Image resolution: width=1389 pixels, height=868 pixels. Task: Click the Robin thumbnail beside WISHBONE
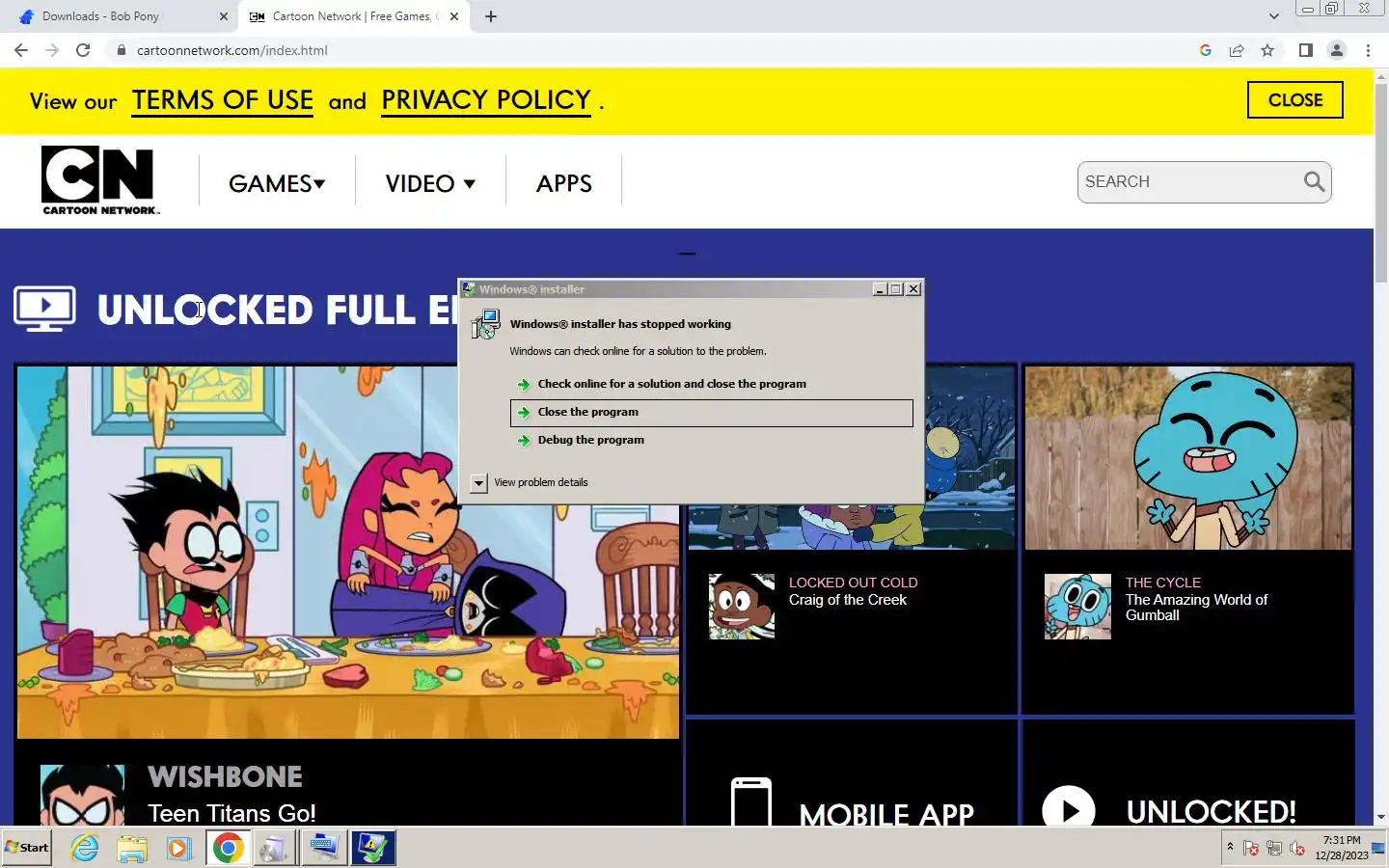(82, 795)
